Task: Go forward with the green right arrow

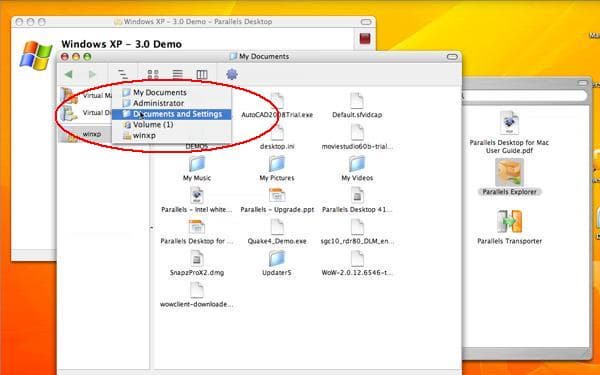Action: 92,74
